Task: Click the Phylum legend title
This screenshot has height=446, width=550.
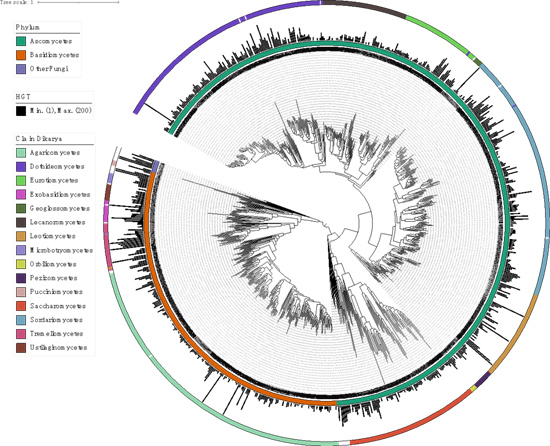Action: tap(27, 27)
